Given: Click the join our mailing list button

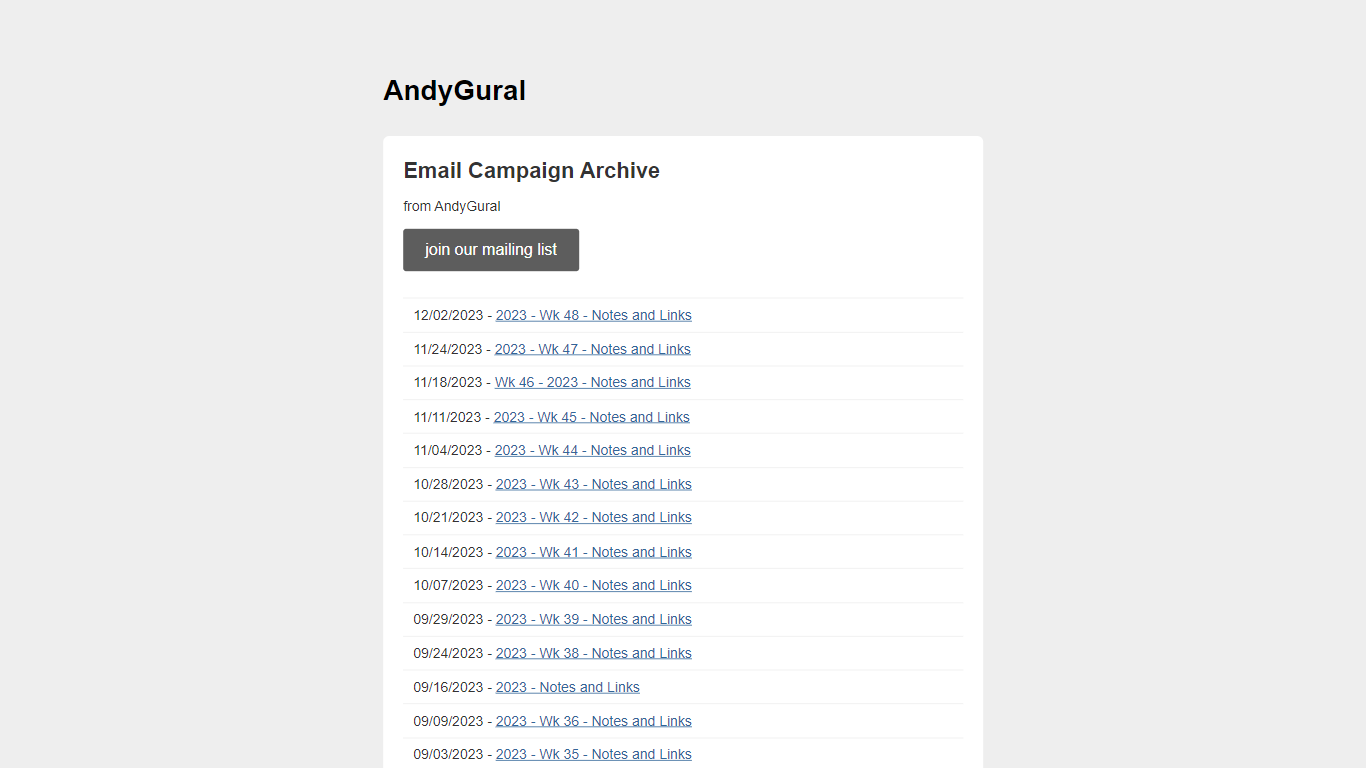Looking at the screenshot, I should (x=490, y=250).
